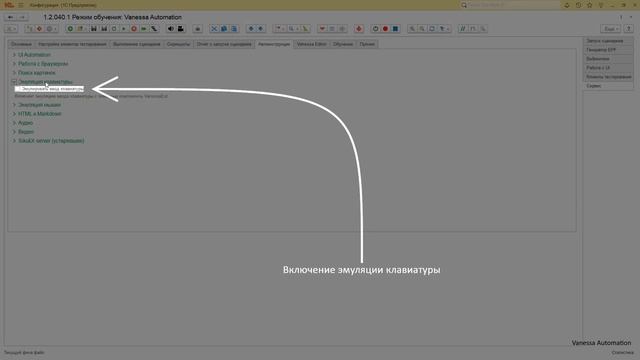Select the 'Автоинструкции' tab
Screen dimensions: 640x360
click(274, 44)
